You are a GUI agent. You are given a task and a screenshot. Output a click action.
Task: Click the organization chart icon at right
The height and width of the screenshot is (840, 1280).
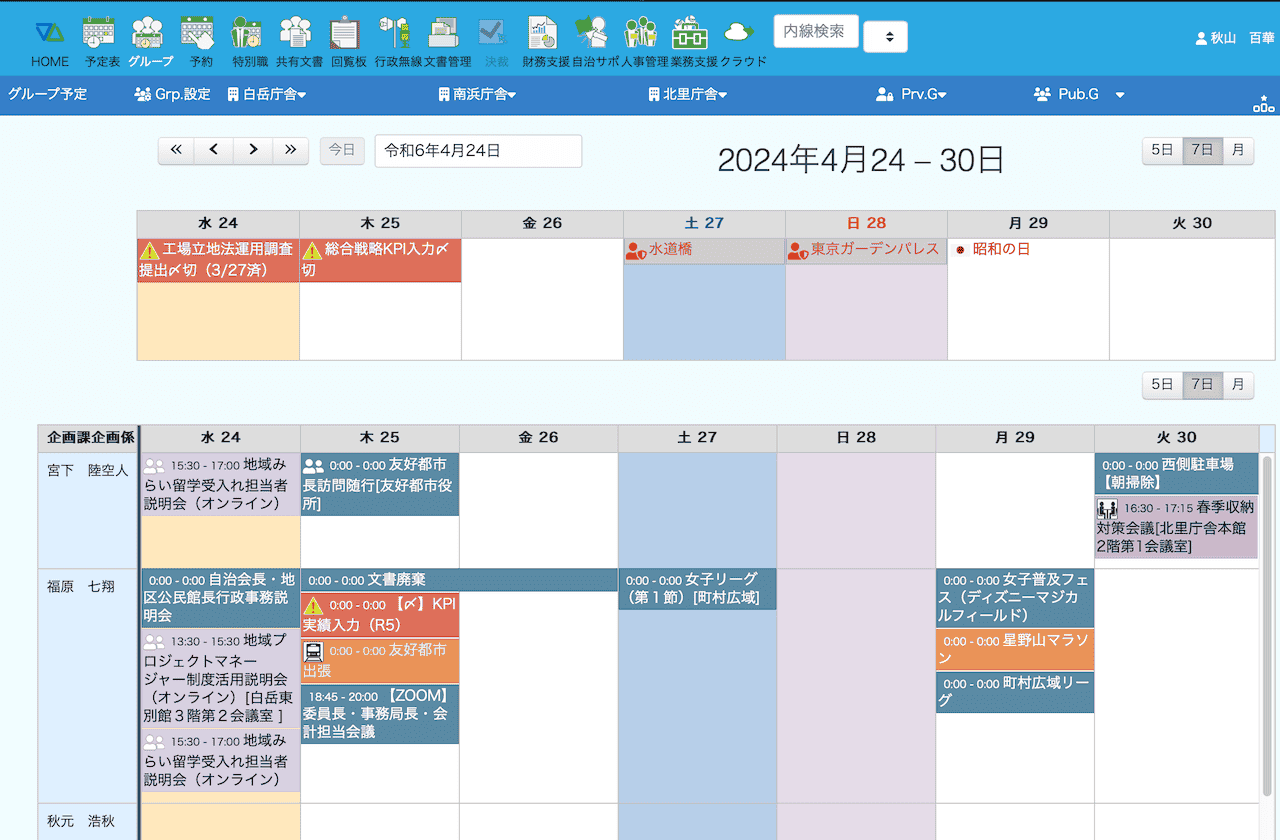1263,103
